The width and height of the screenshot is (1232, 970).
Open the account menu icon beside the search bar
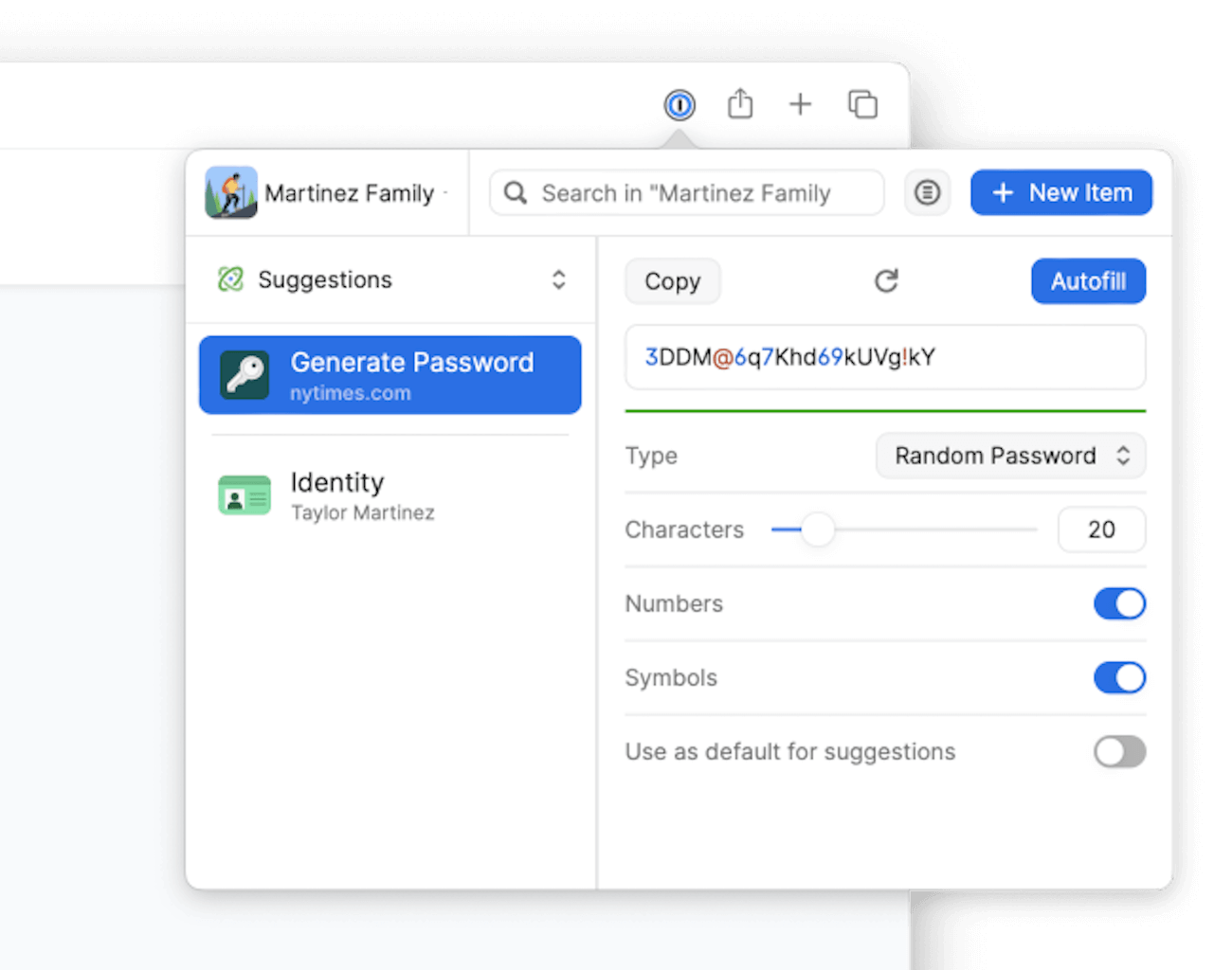click(927, 192)
